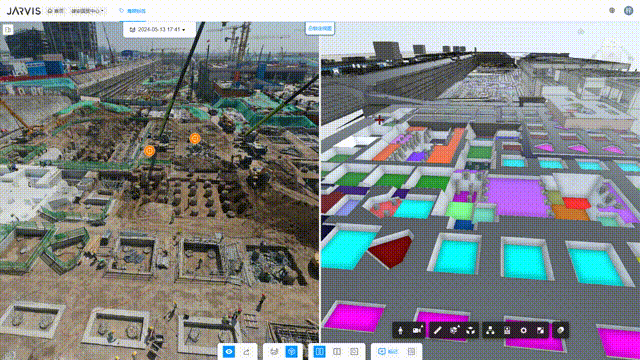Go to the home menu item beside logo
This screenshot has width=640, height=360.
tap(56, 11)
